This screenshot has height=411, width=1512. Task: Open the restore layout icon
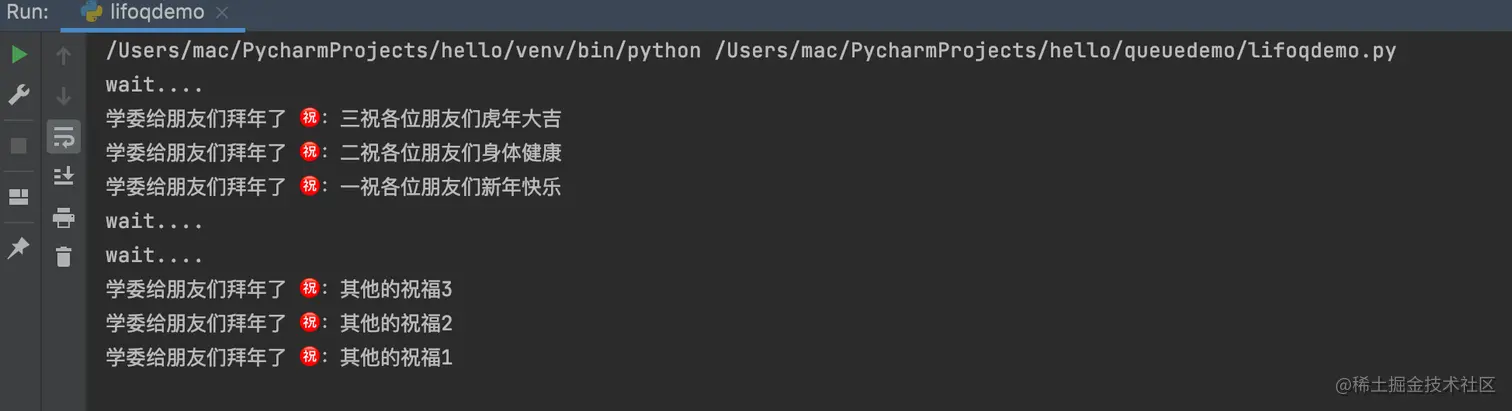tap(19, 197)
